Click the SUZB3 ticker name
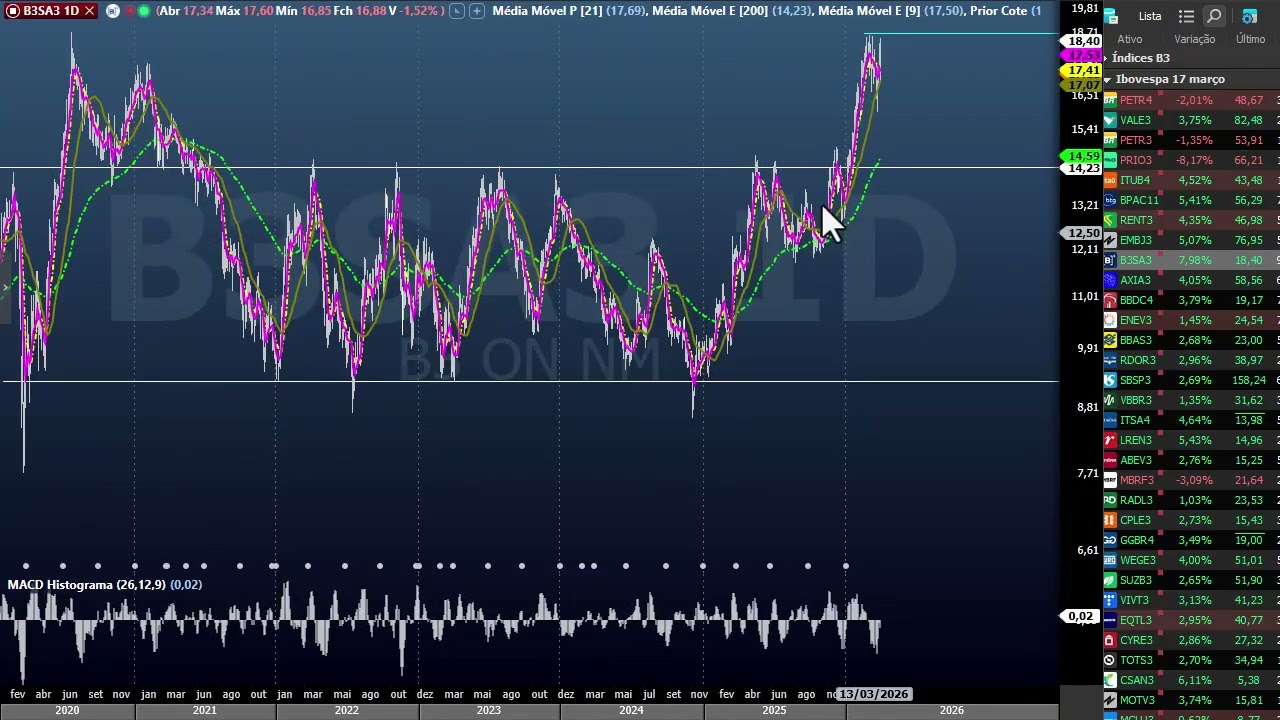Viewport: 1280px width, 720px height. coord(1136,580)
